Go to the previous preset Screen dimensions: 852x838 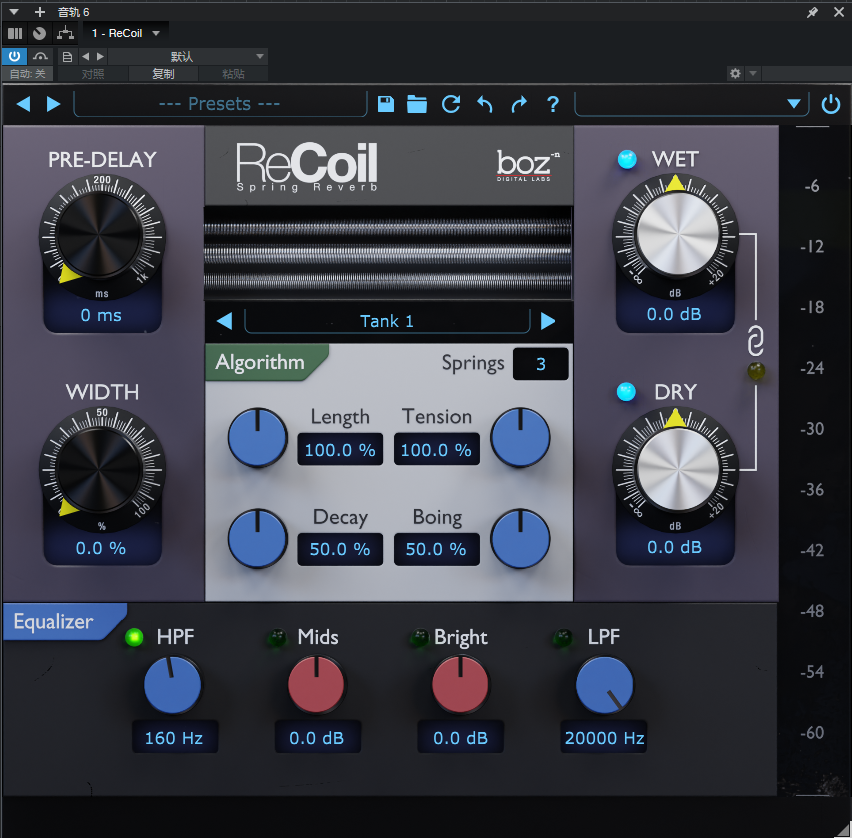(23, 104)
